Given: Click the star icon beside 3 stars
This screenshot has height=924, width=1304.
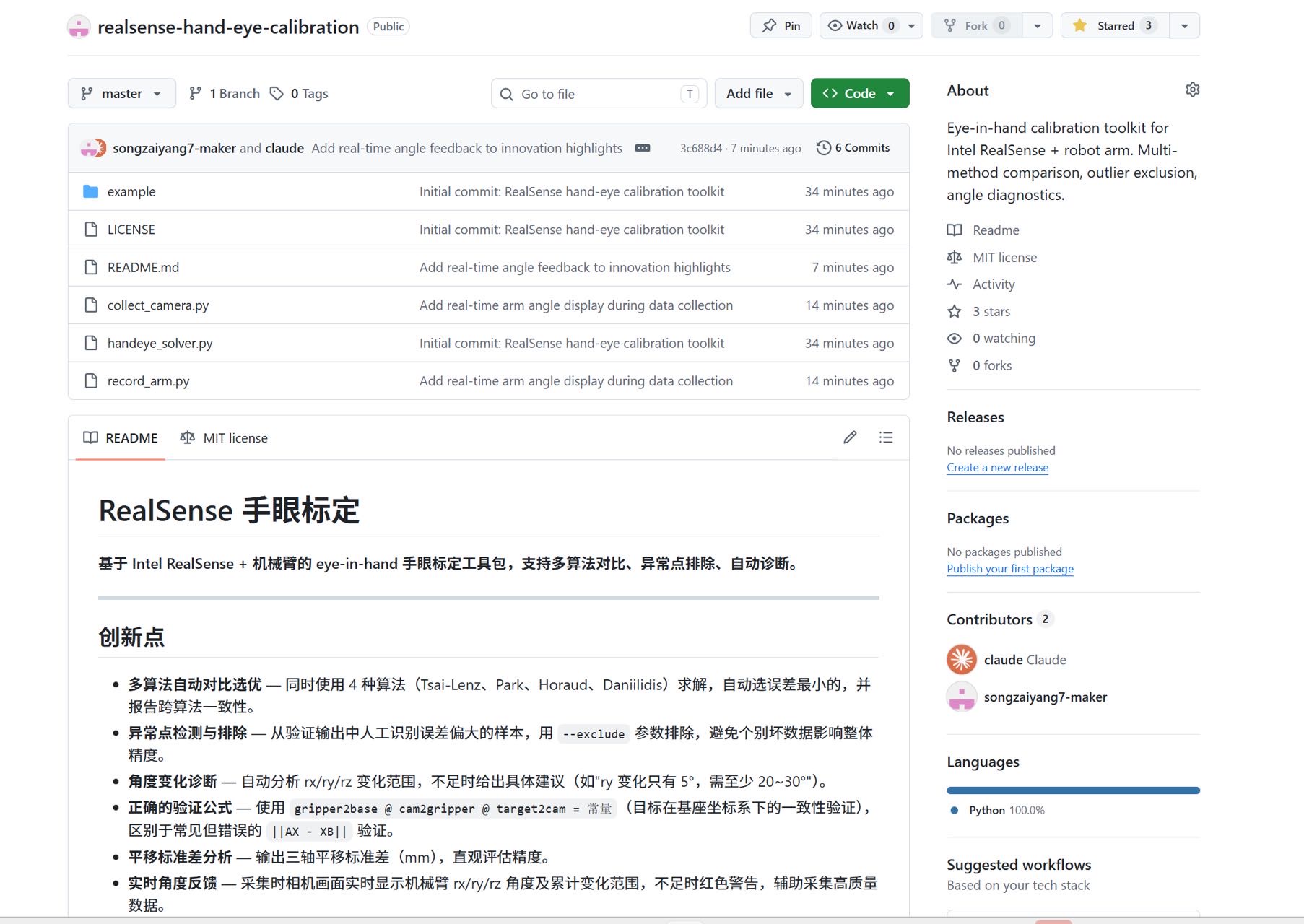Looking at the screenshot, I should click(955, 312).
